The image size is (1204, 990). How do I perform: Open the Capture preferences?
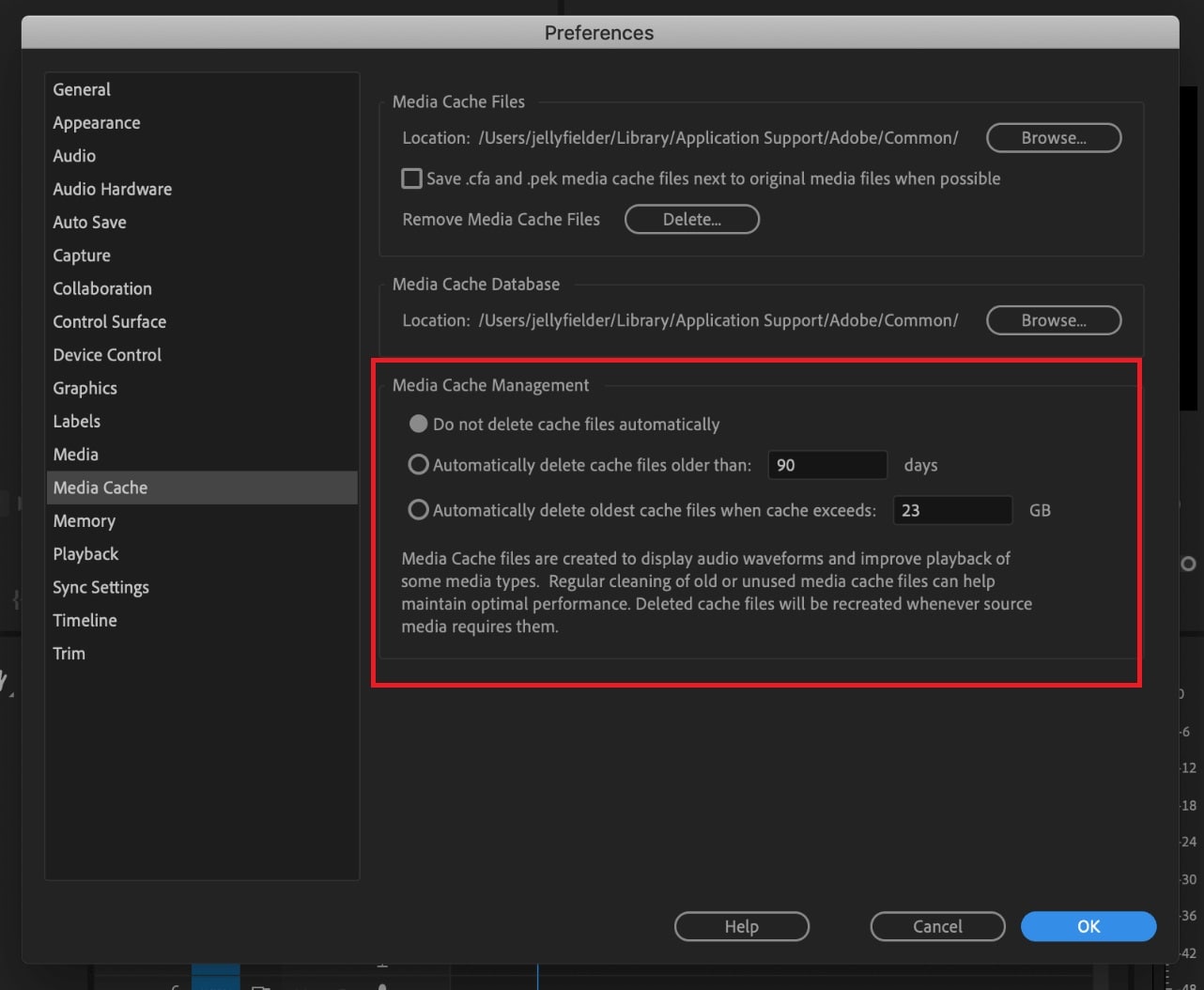pyautogui.click(x=201, y=255)
